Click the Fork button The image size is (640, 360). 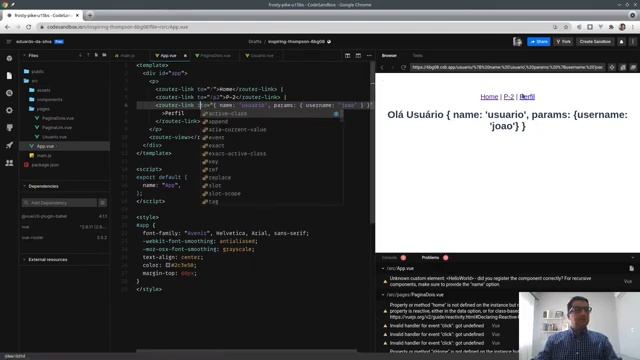[x=563, y=42]
